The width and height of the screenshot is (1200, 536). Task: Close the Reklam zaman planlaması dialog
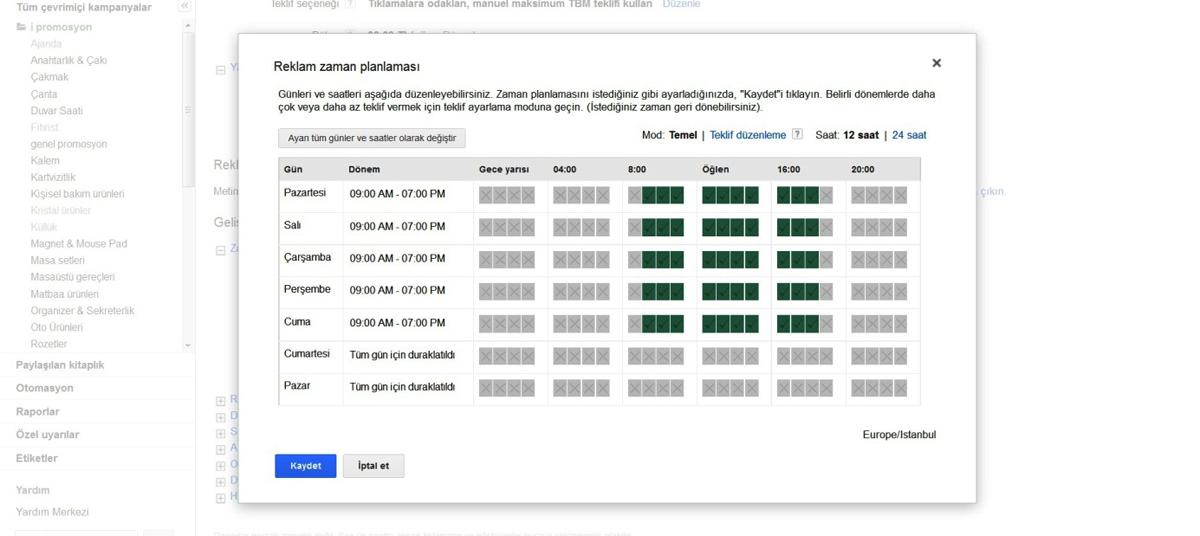point(936,63)
